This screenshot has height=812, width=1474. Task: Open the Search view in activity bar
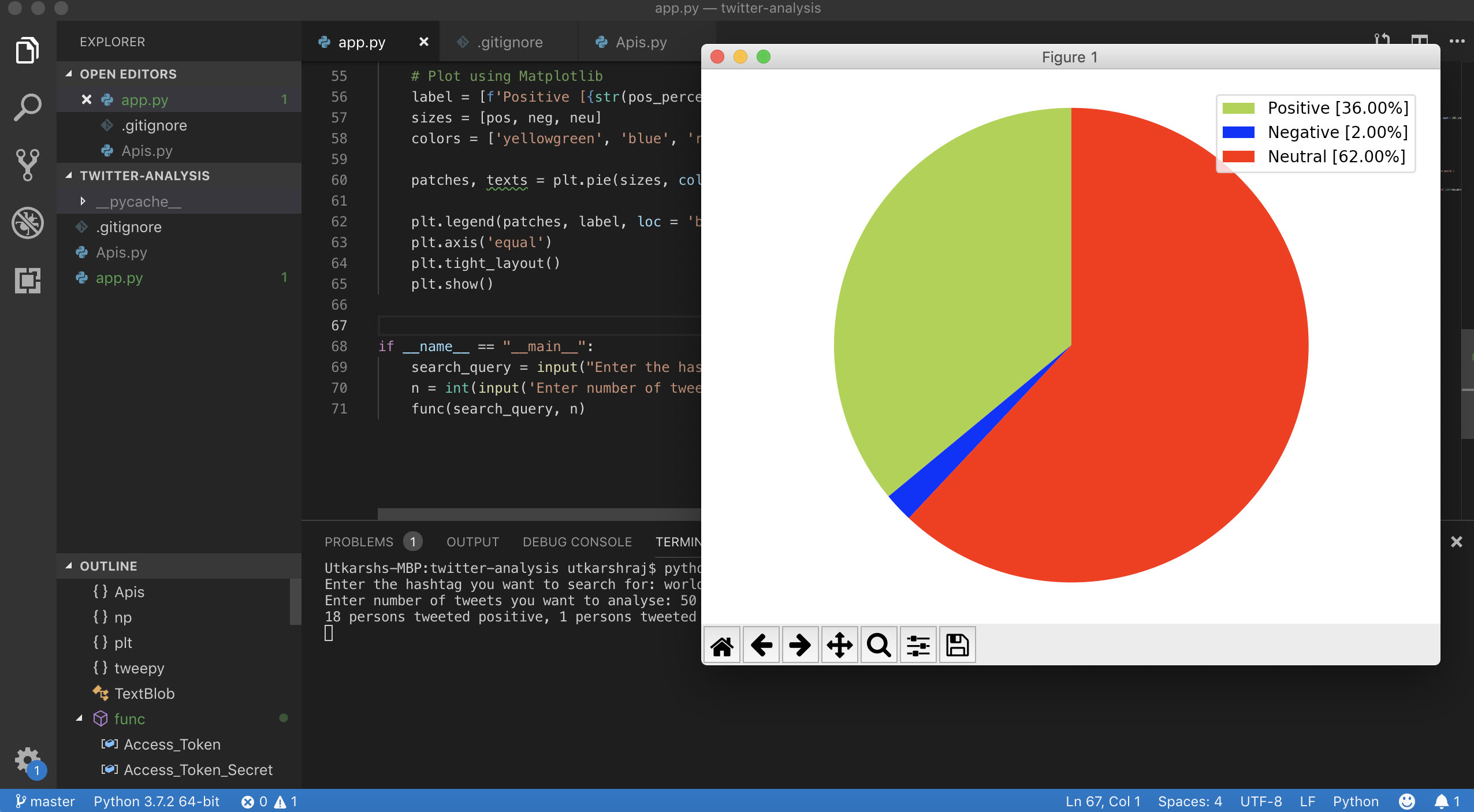tap(27, 107)
